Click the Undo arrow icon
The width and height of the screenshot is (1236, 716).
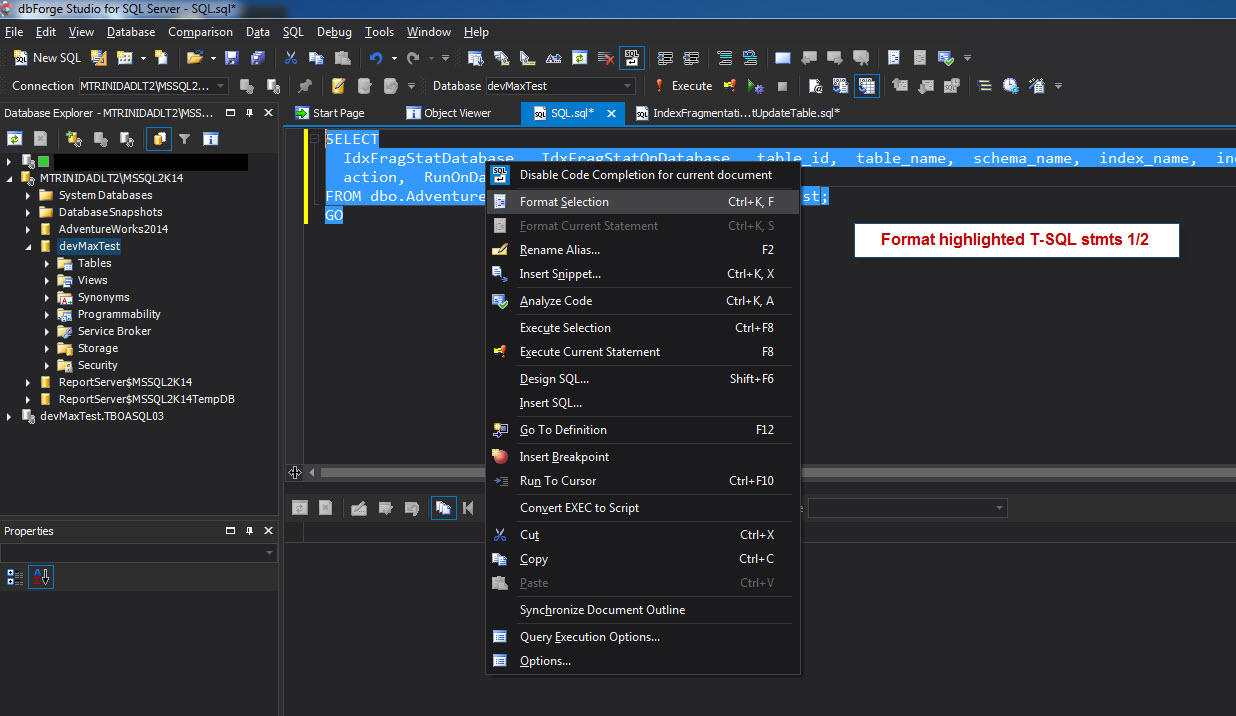click(376, 58)
